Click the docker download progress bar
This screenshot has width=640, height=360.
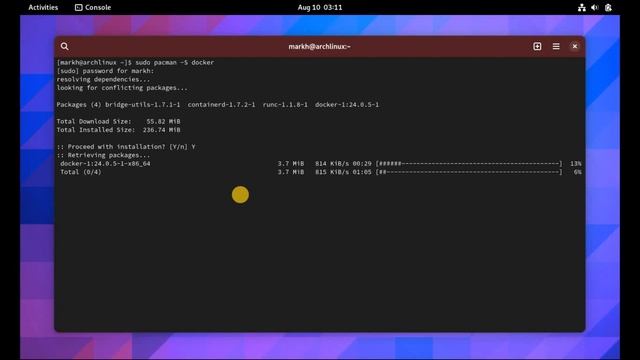pyautogui.click(x=469, y=164)
